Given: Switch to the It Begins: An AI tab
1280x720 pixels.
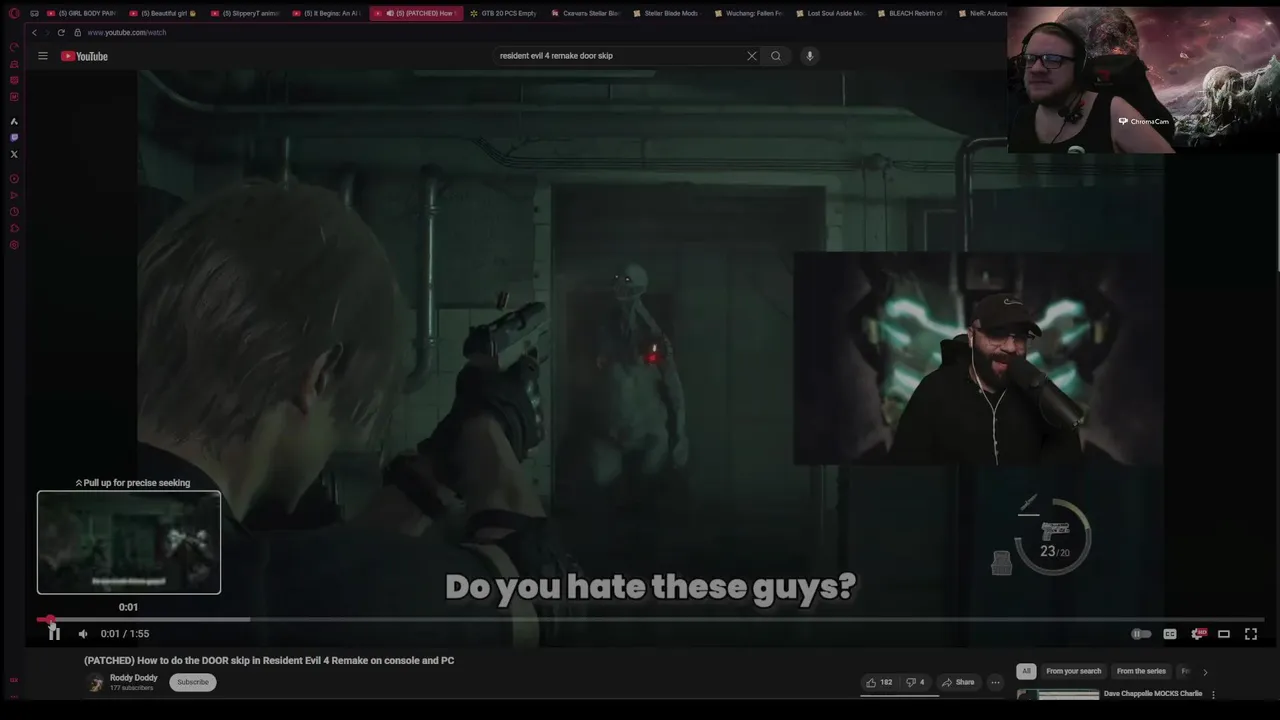Looking at the screenshot, I should (327, 13).
